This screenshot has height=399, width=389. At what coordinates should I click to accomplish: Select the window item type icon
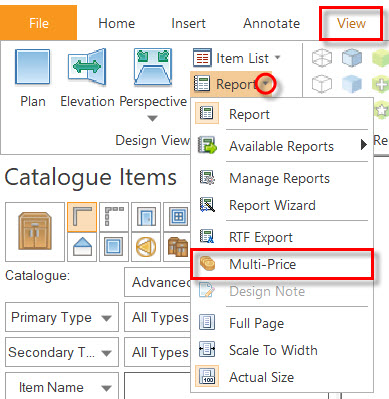point(177,217)
